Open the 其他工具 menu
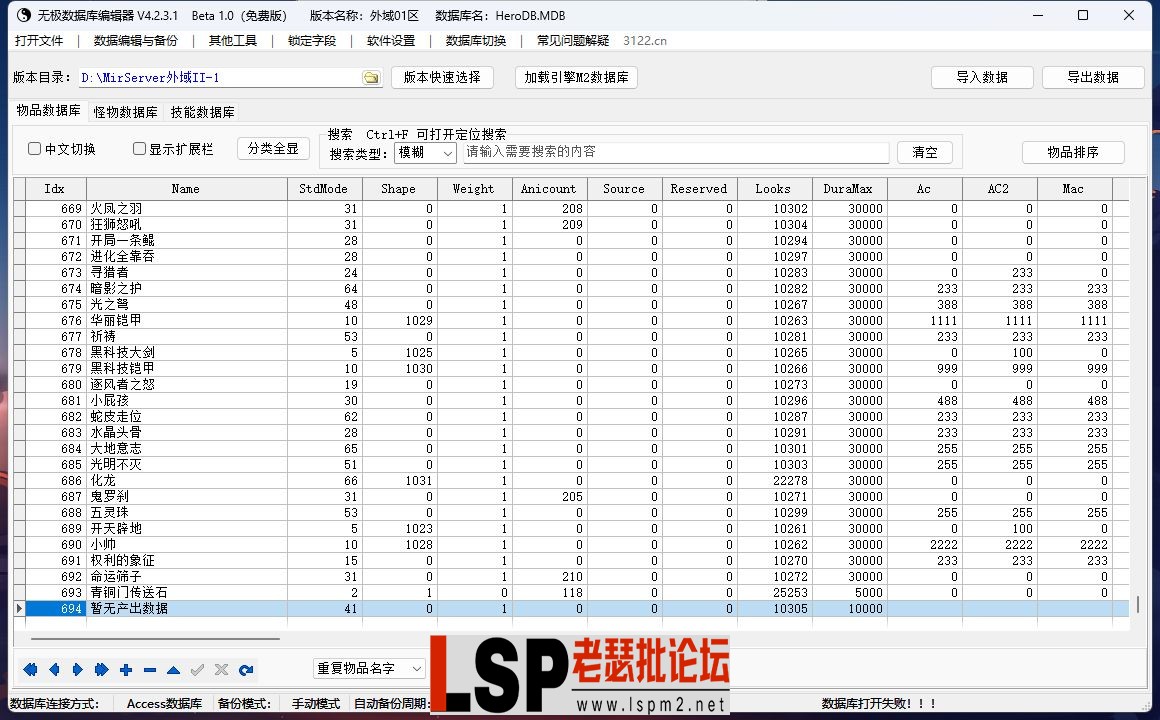Image resolution: width=1160 pixels, height=720 pixels. tap(231, 41)
